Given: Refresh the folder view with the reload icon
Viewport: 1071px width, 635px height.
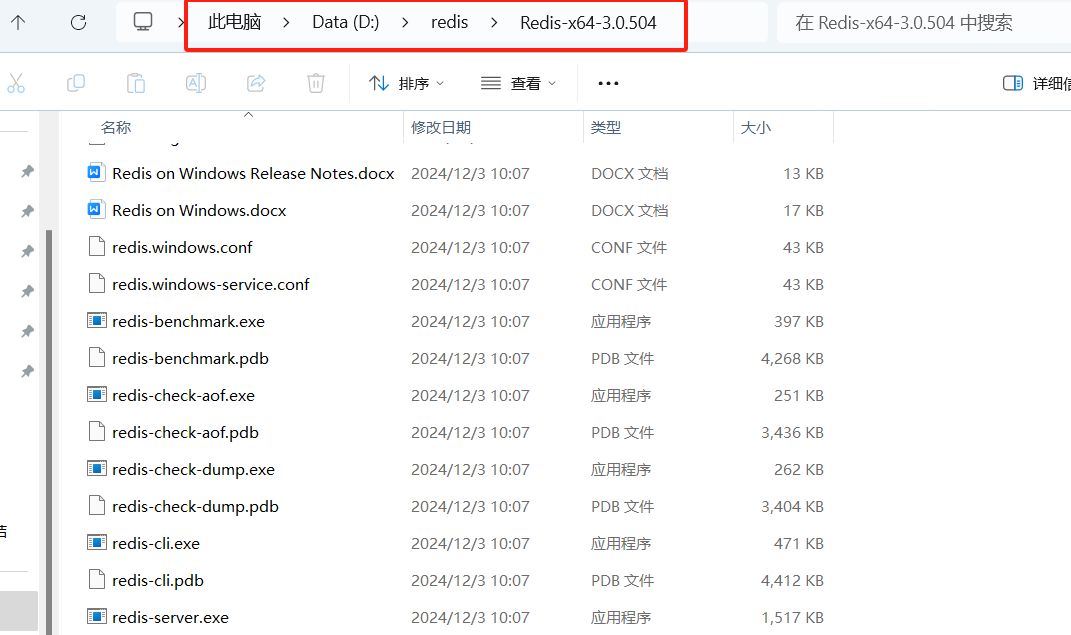Looking at the screenshot, I should (78, 21).
